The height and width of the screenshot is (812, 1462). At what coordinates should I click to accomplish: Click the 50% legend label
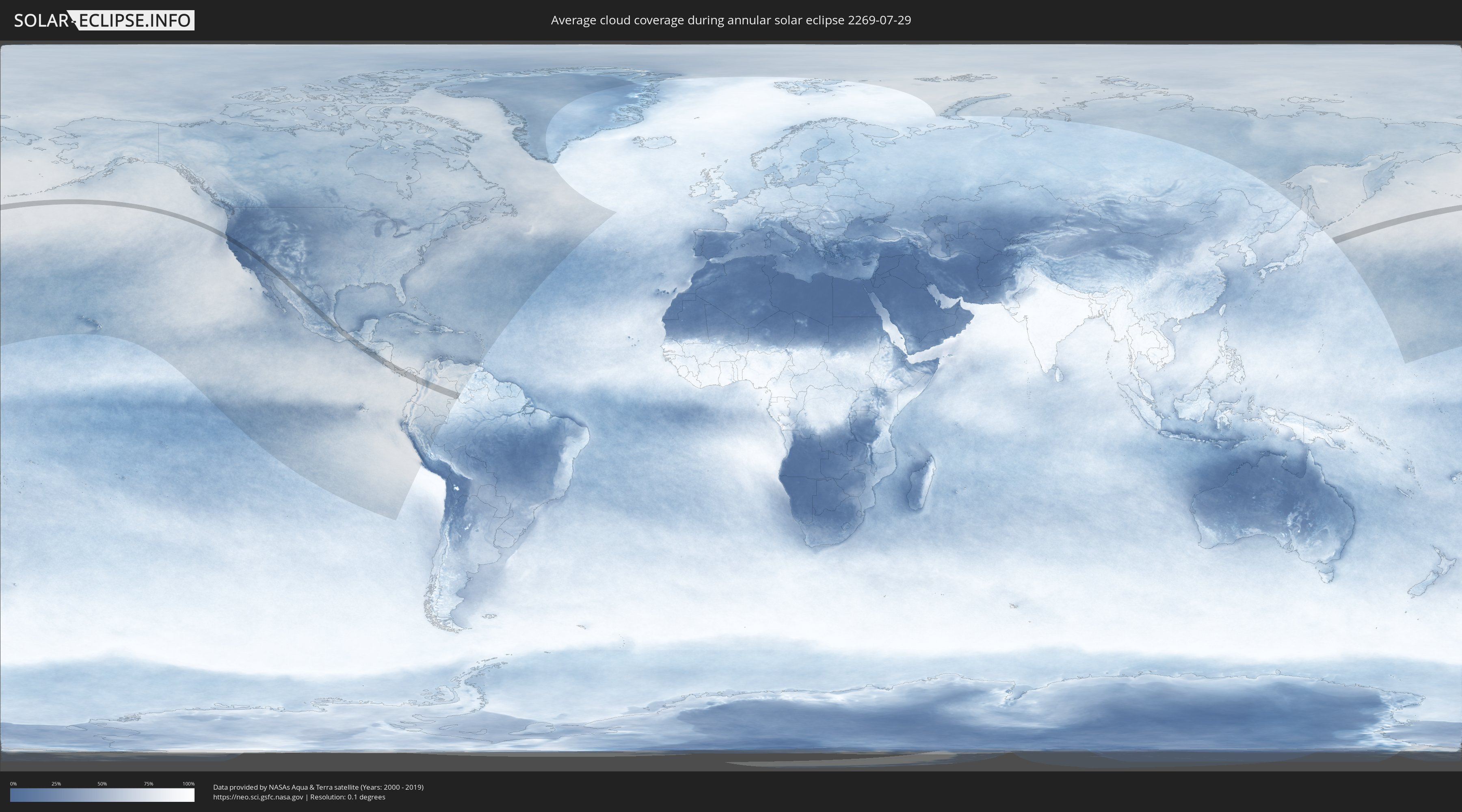pyautogui.click(x=102, y=784)
